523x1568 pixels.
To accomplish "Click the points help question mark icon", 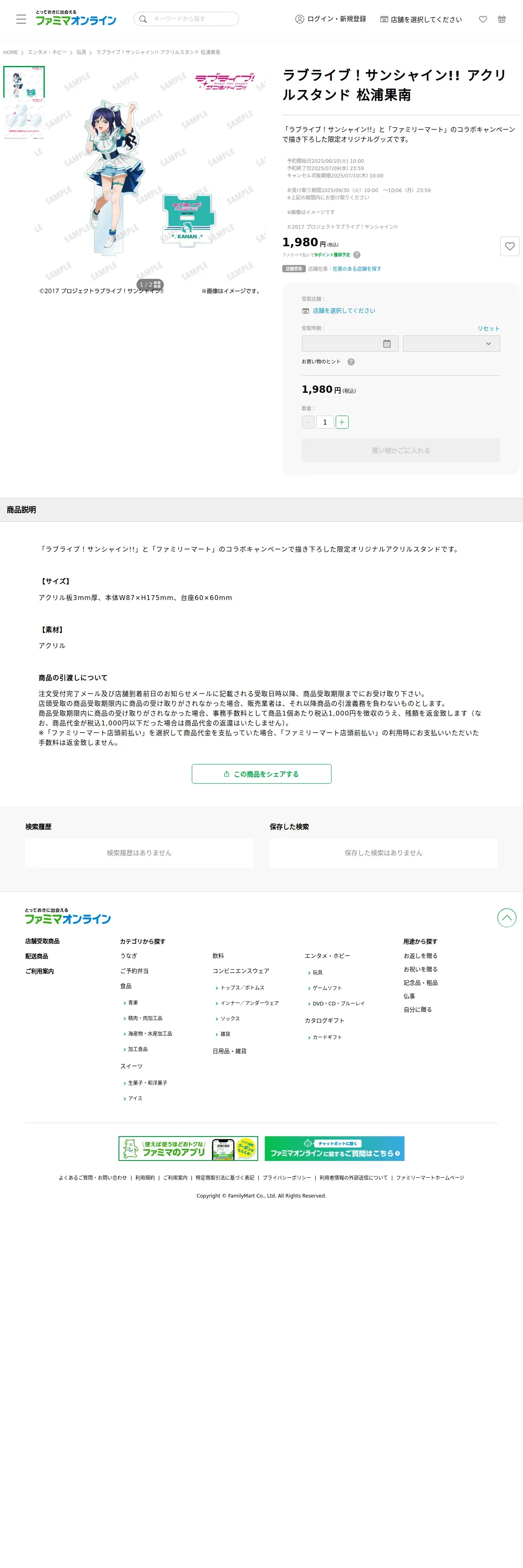I will [357, 255].
